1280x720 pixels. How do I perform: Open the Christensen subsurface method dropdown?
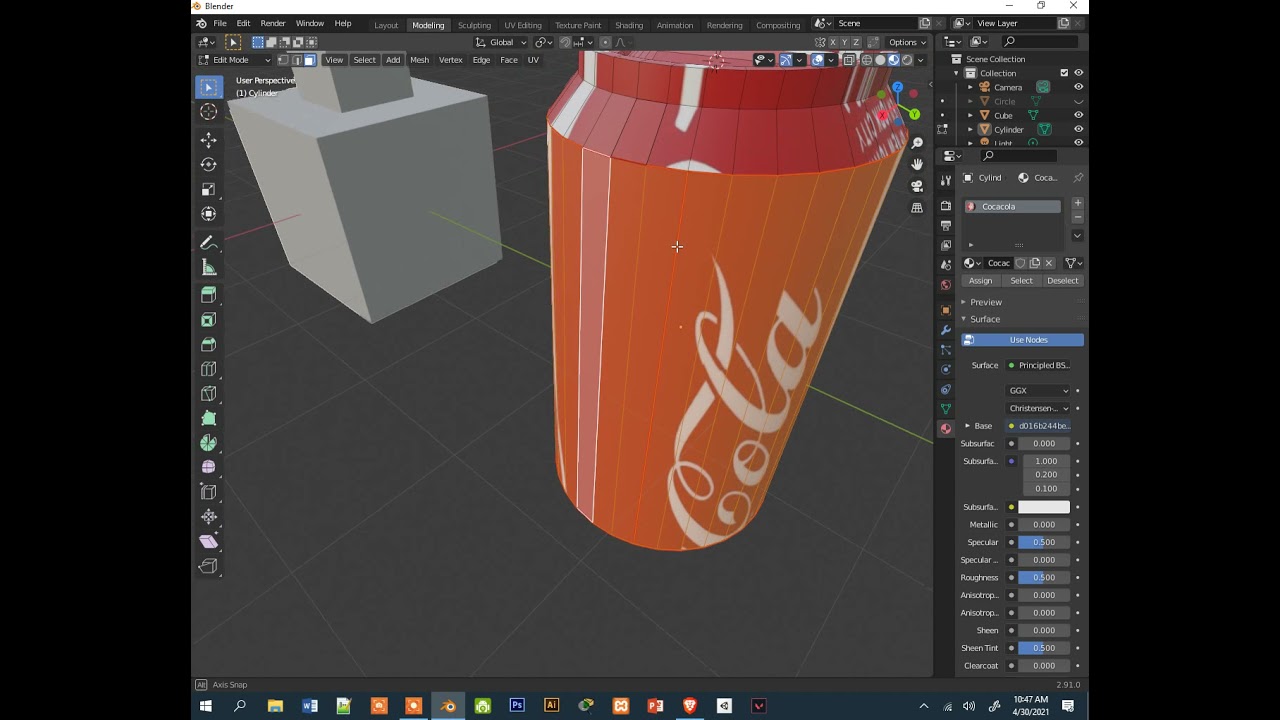tap(1038, 408)
